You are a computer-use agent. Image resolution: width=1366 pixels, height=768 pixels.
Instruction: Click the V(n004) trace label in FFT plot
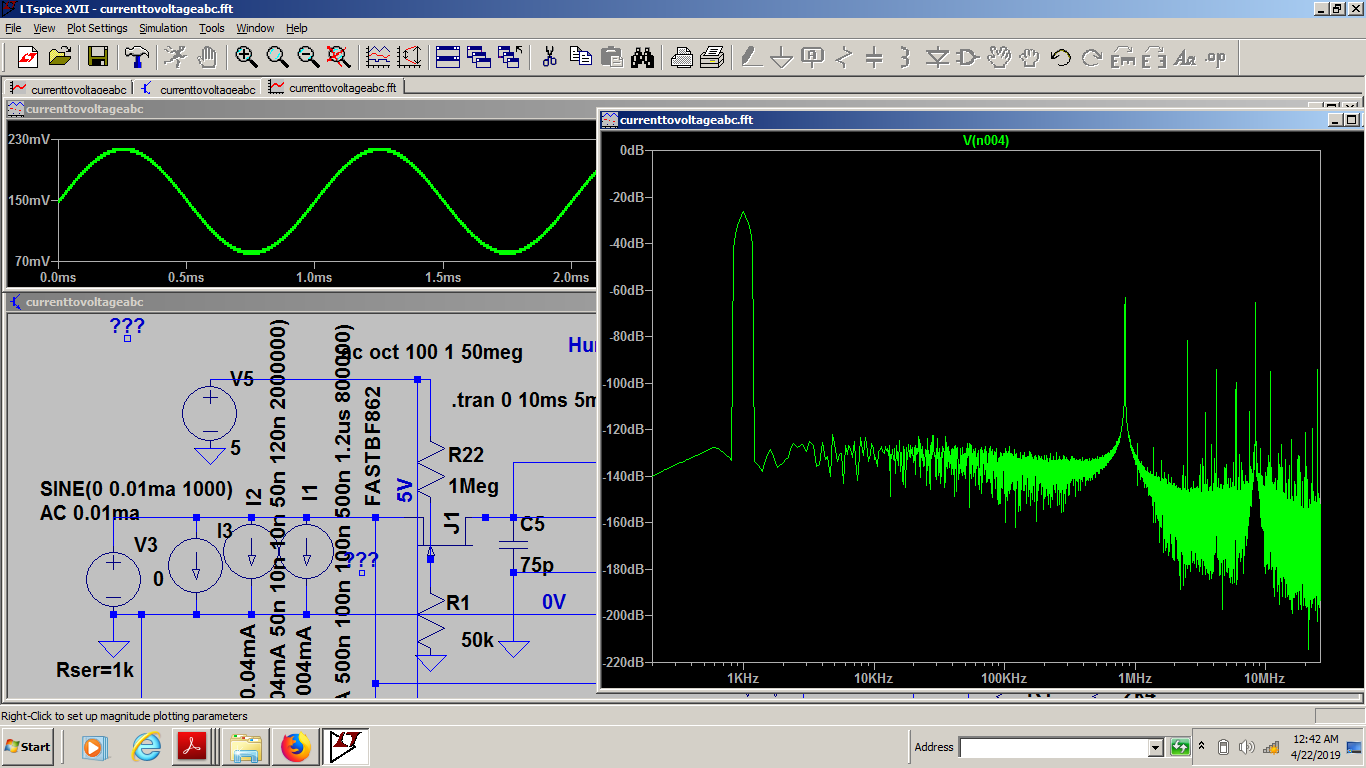pyautogui.click(x=986, y=141)
